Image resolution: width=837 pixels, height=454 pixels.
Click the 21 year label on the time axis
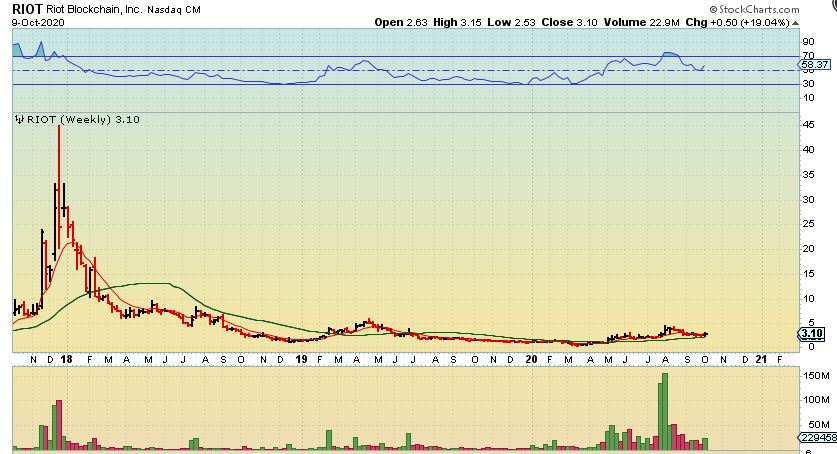pos(761,359)
